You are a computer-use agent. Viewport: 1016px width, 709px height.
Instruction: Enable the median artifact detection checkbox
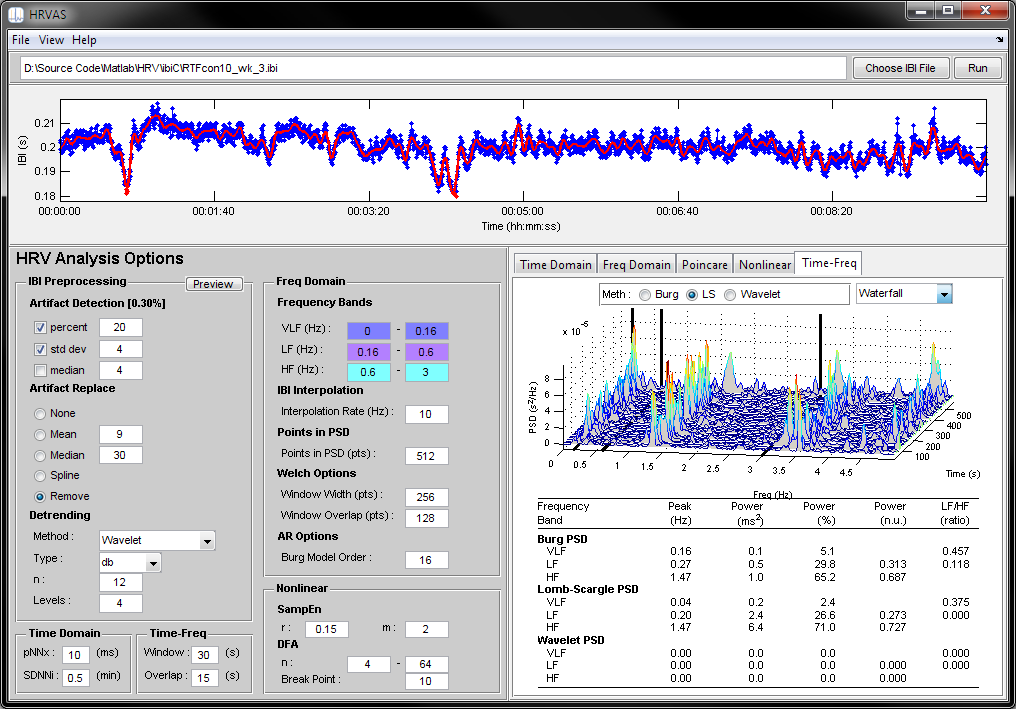point(41,370)
